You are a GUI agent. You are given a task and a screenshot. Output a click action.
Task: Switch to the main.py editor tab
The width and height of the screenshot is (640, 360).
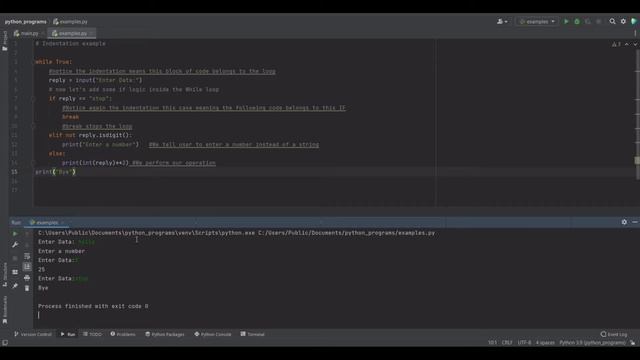click(26, 33)
